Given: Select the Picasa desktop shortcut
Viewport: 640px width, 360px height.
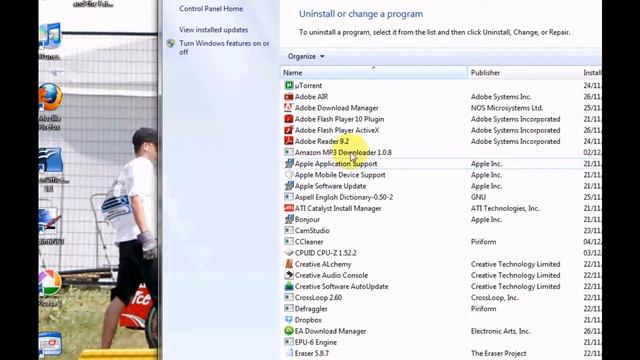Looking at the screenshot, I should pyautogui.click(x=50, y=288).
